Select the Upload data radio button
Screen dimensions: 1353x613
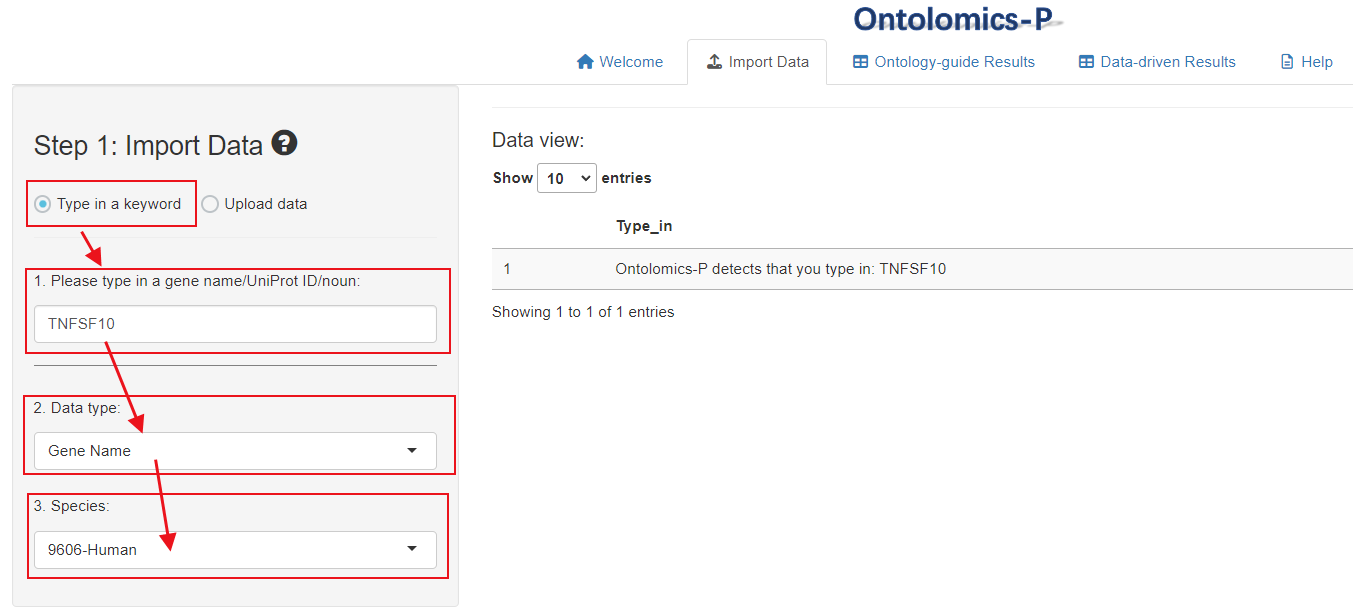tap(210, 204)
